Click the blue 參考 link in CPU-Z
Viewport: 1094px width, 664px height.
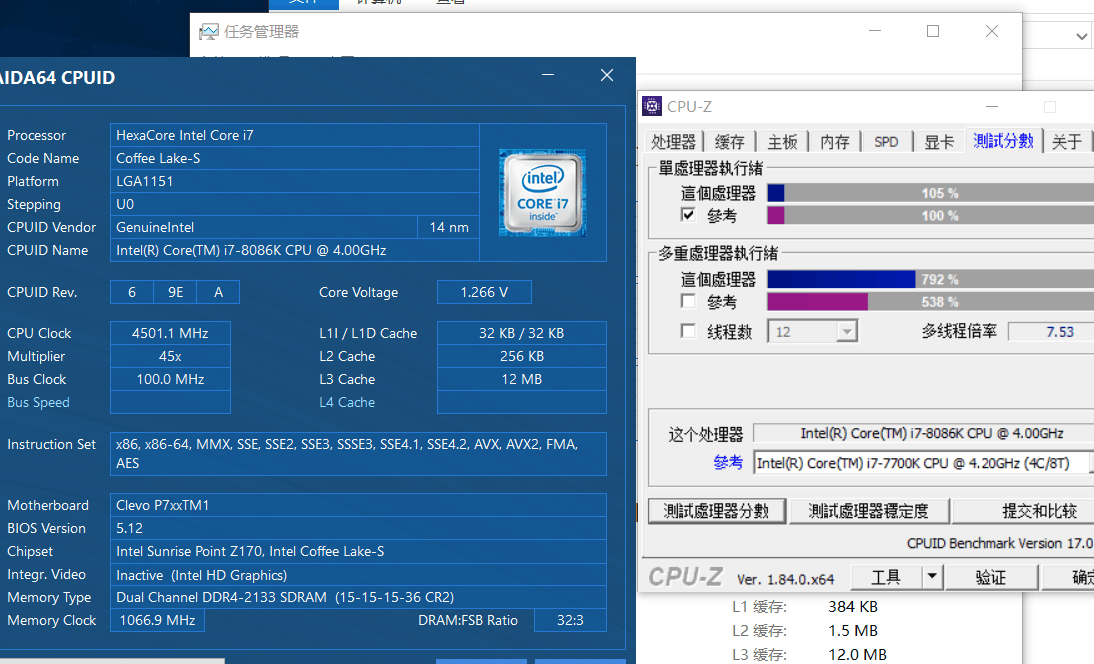click(728, 462)
